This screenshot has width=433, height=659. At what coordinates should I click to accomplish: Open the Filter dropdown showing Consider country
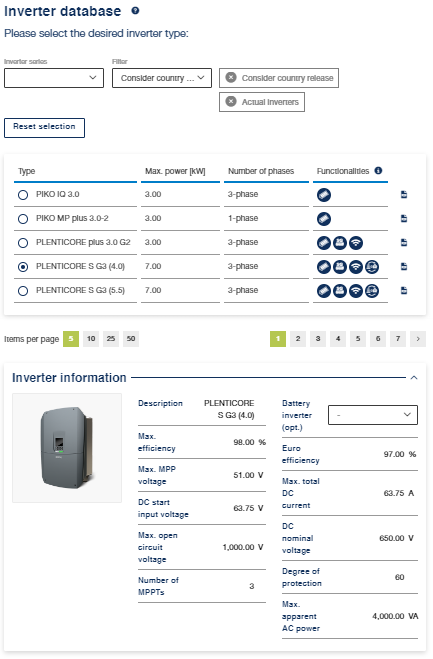pyautogui.click(x=162, y=78)
